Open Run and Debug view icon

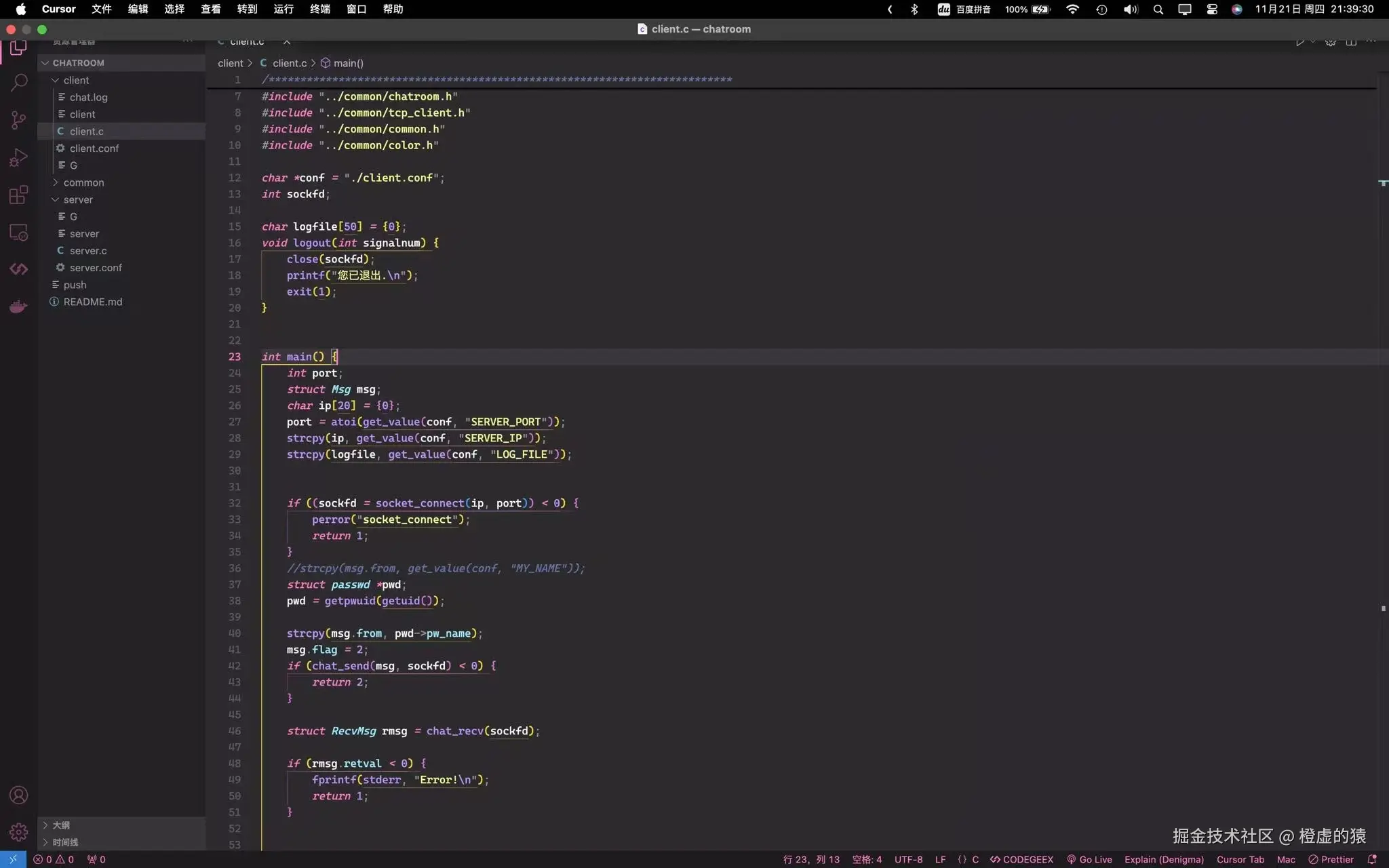pyautogui.click(x=18, y=157)
